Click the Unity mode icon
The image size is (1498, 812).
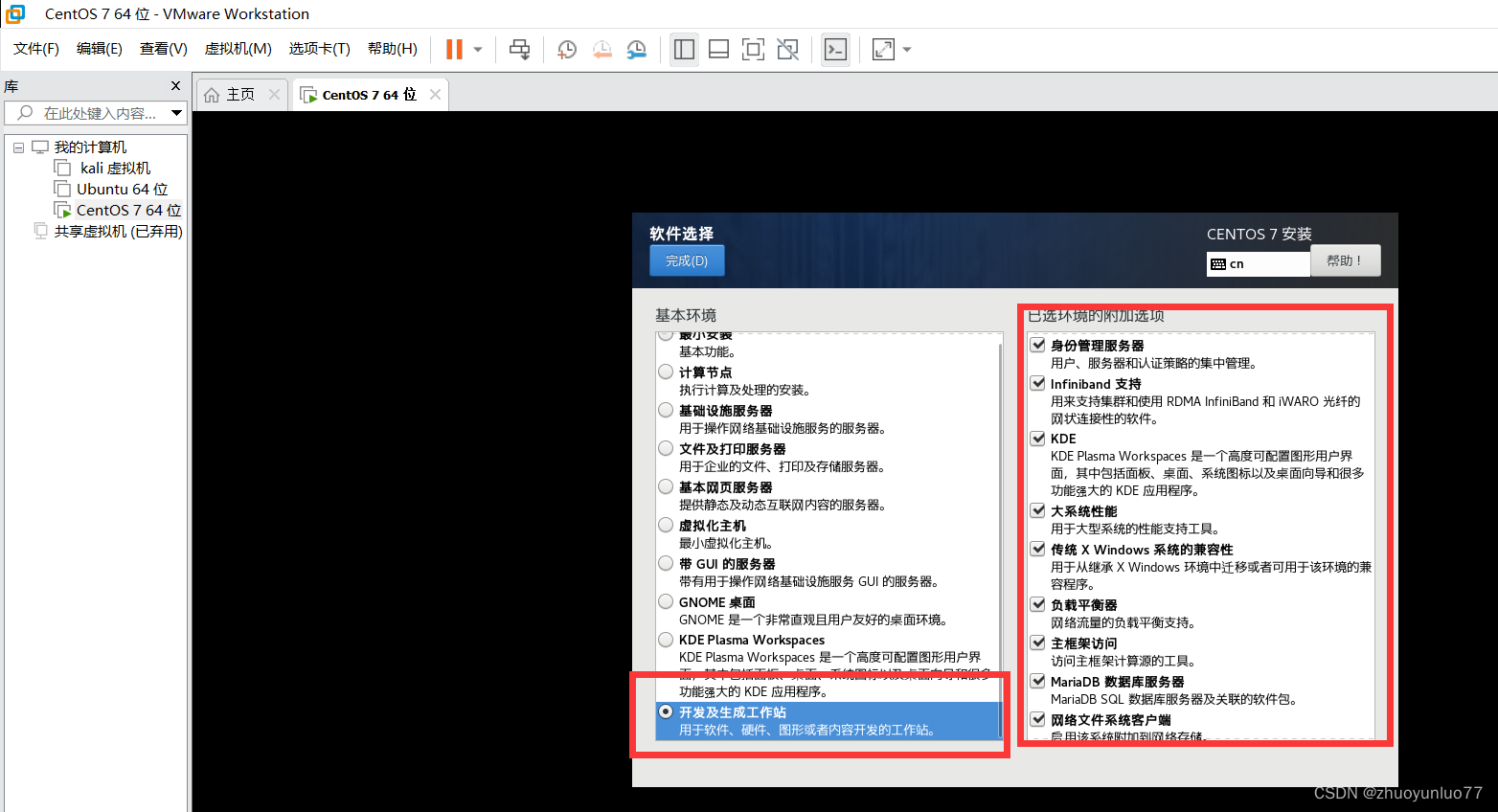pos(787,49)
